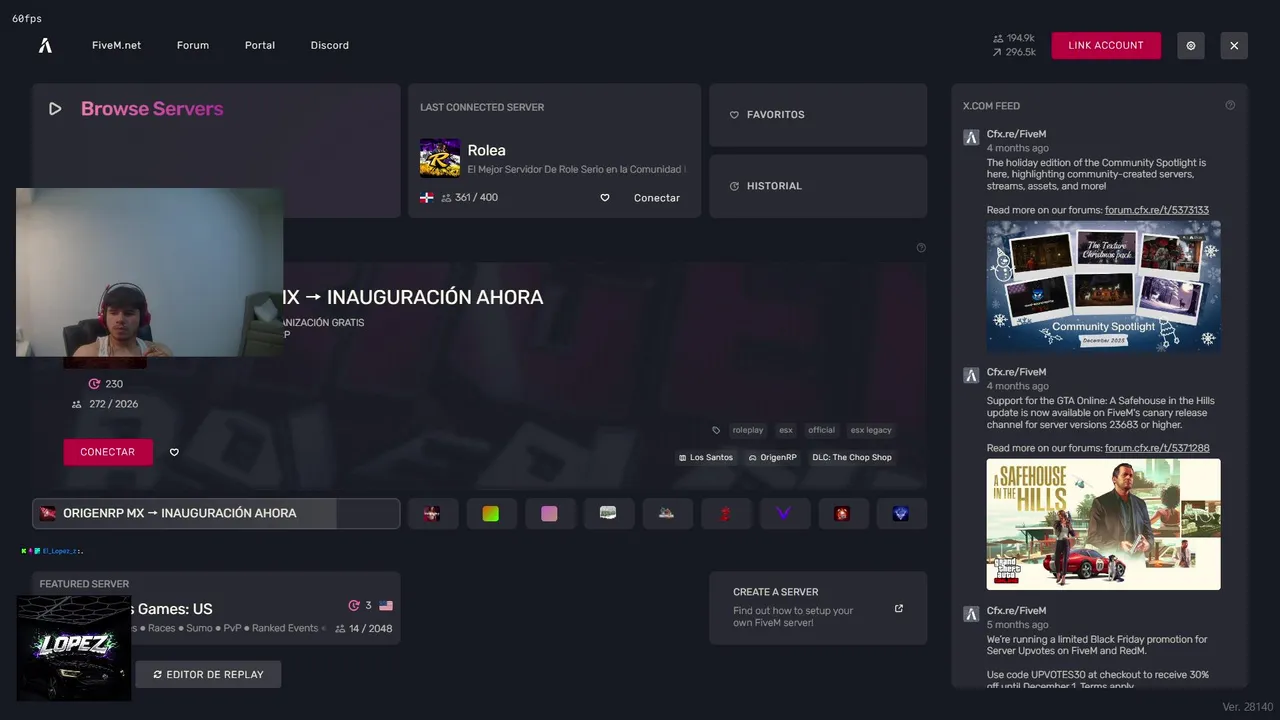
Task: Open Browse Servers via its play icon
Action: pyautogui.click(x=55, y=109)
